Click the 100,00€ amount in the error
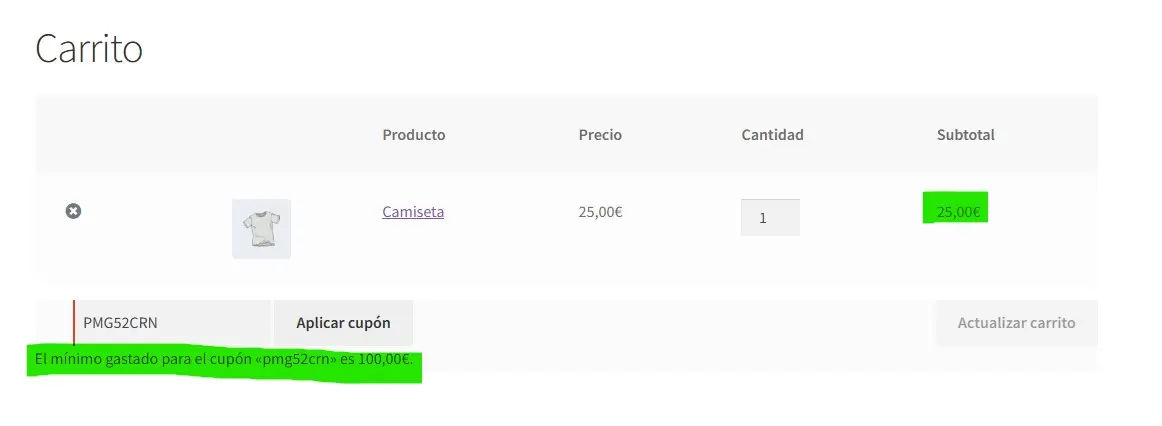 tap(385, 359)
